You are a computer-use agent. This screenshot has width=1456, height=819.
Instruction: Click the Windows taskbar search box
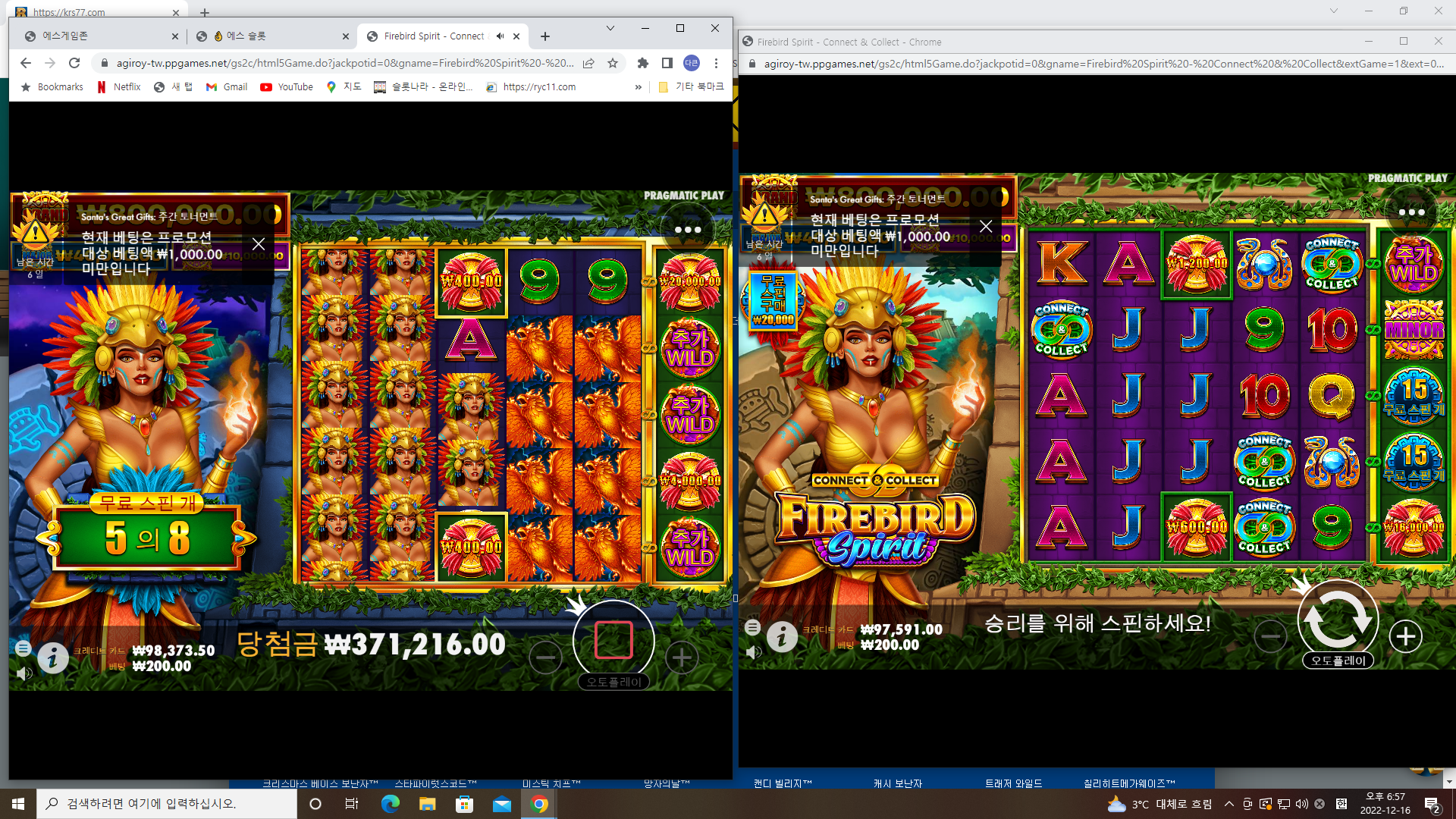click(167, 804)
